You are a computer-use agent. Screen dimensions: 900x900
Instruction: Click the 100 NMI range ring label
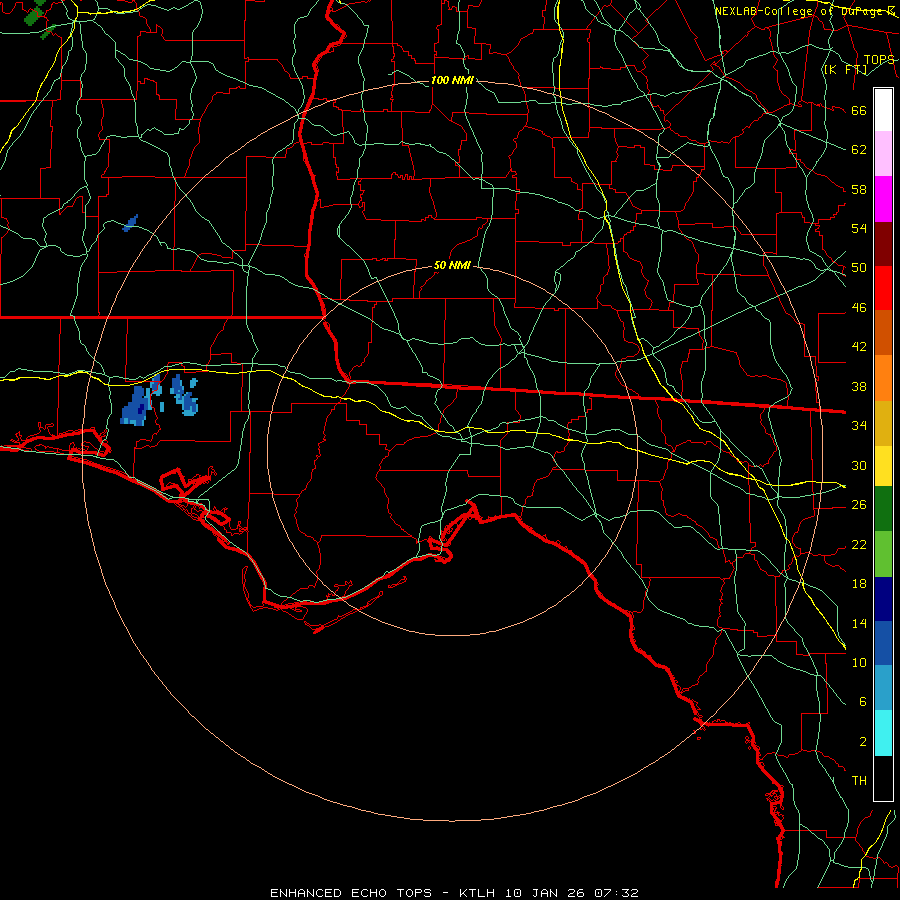(452, 80)
